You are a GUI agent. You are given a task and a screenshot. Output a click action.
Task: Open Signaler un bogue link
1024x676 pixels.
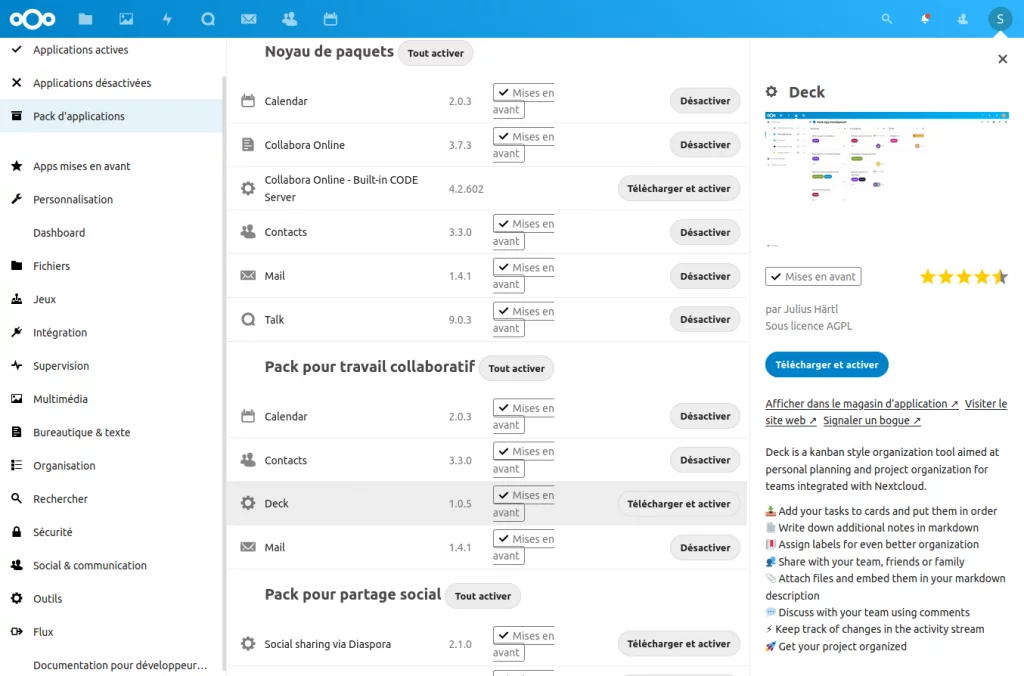click(872, 421)
